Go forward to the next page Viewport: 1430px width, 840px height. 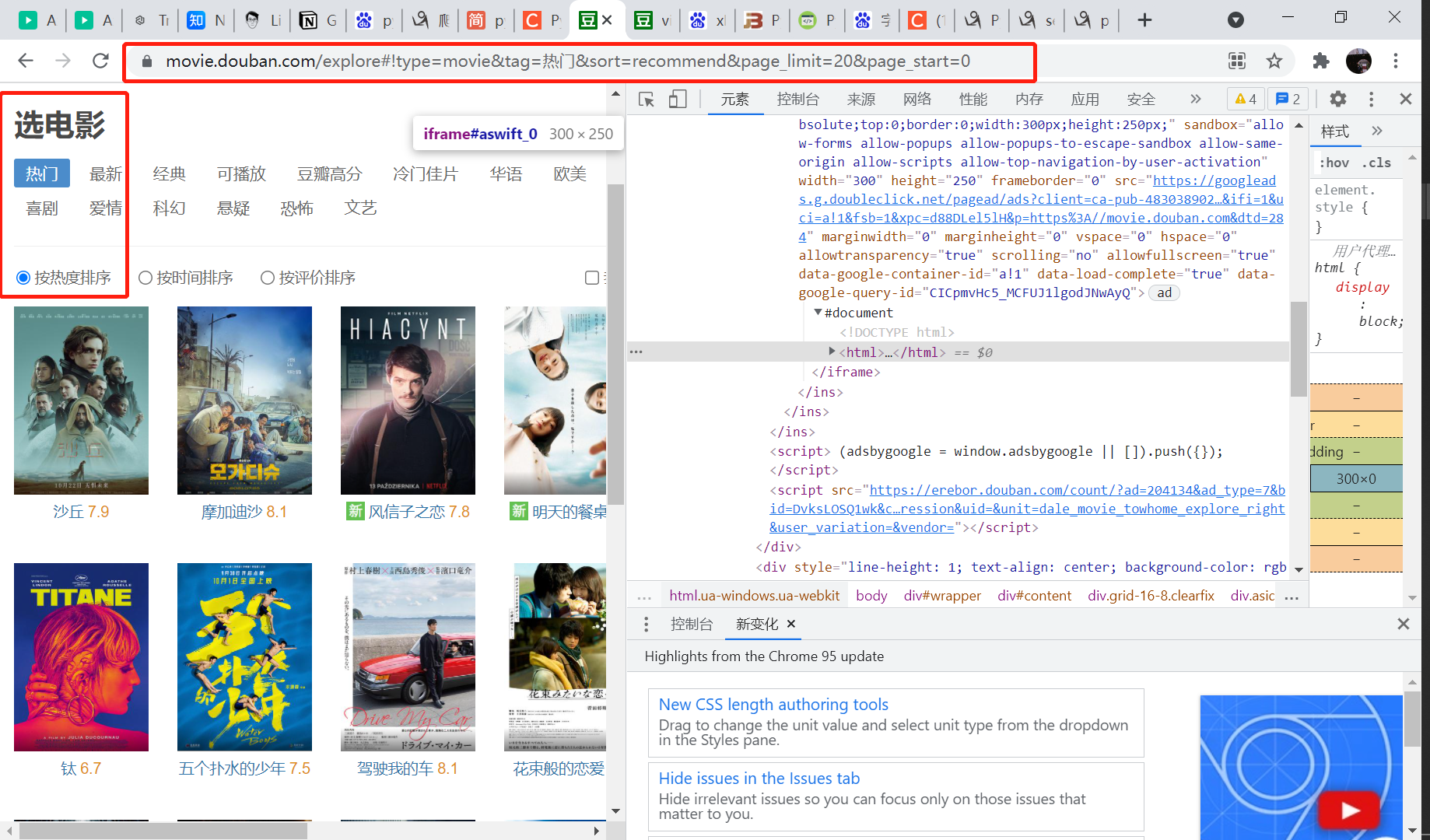point(63,61)
